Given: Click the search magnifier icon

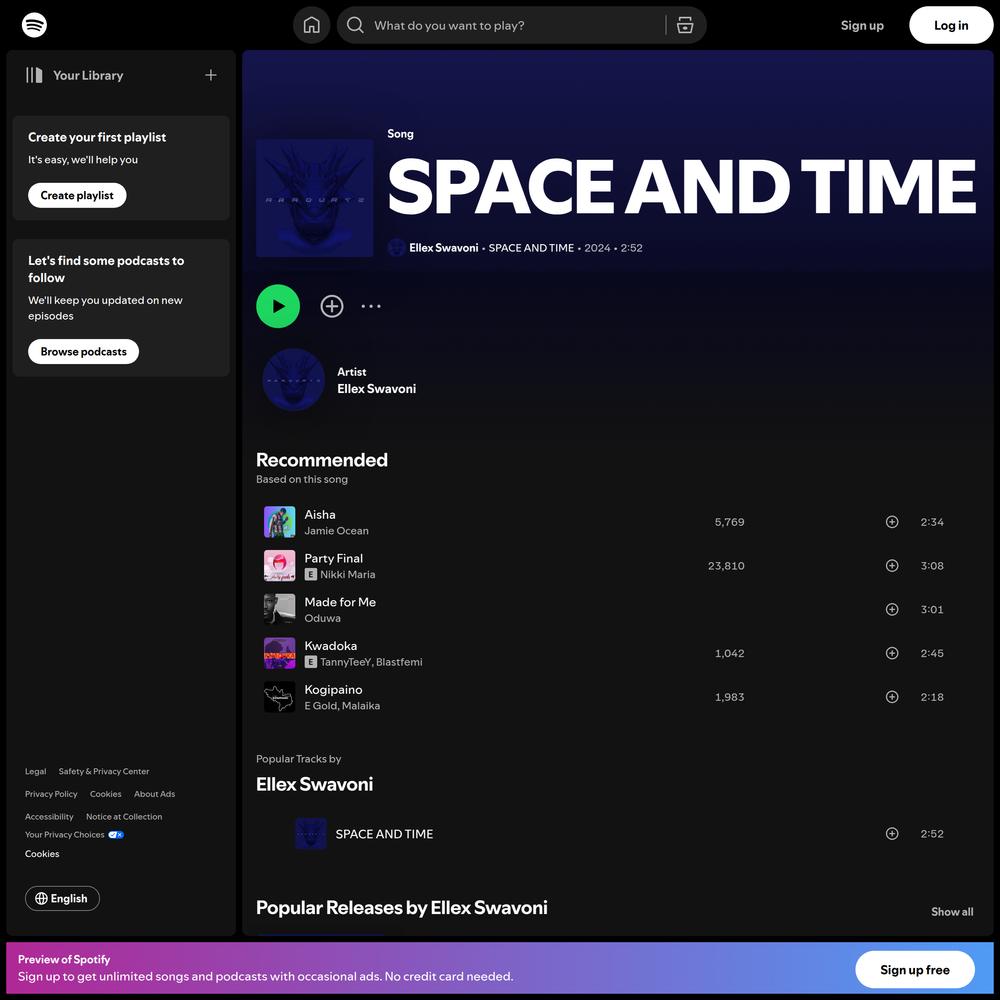Looking at the screenshot, I should tap(355, 25).
